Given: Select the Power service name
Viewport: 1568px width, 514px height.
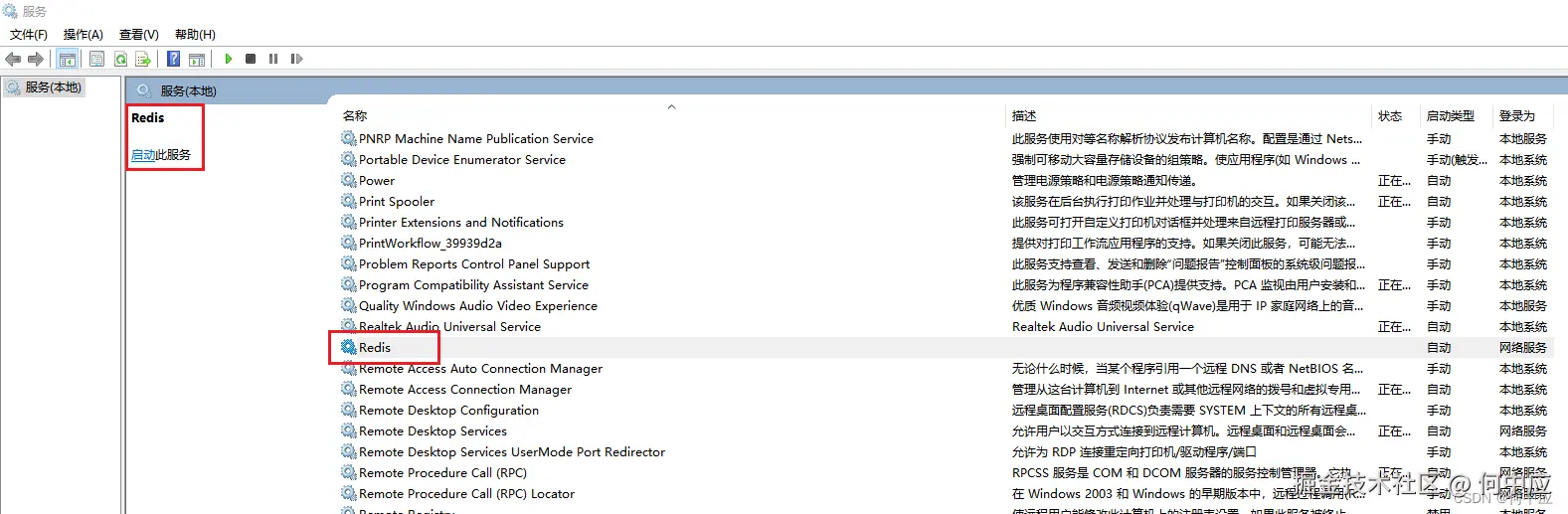Looking at the screenshot, I should tap(377, 180).
